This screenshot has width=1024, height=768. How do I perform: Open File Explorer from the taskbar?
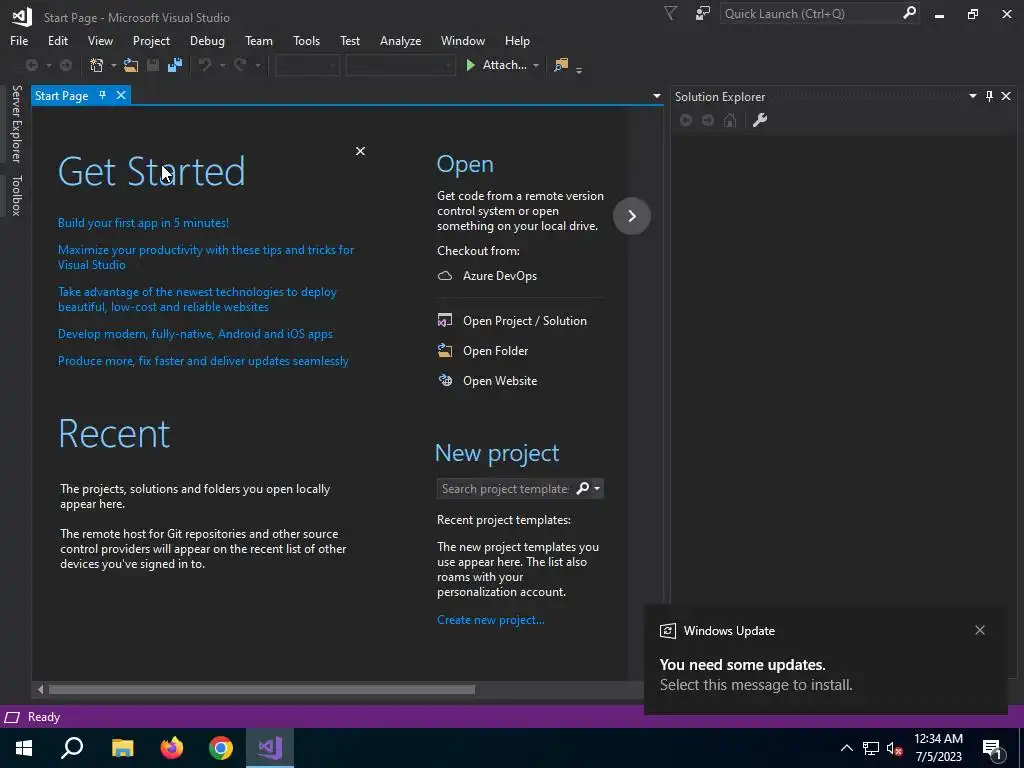[x=123, y=748]
